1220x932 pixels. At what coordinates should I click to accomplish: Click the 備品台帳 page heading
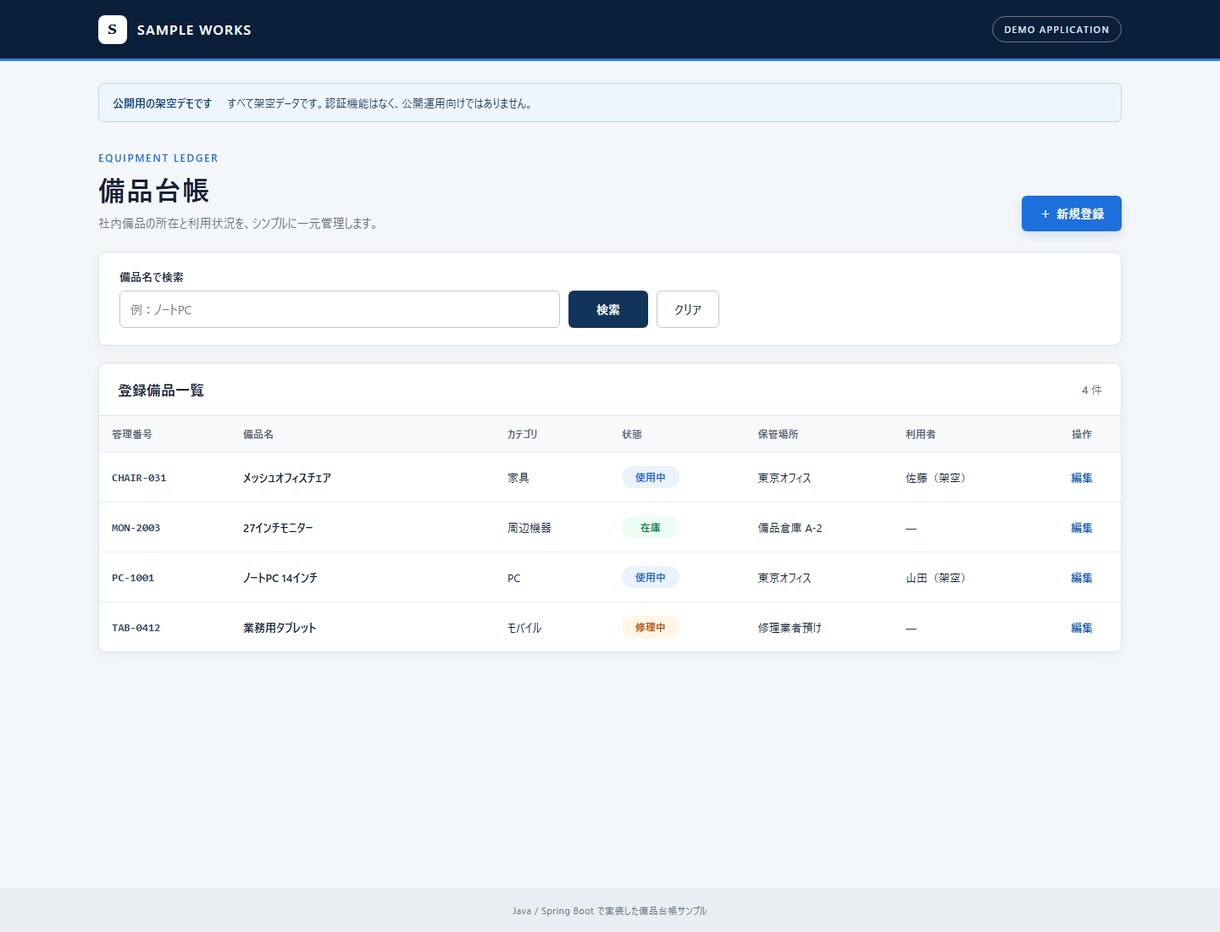[153, 191]
